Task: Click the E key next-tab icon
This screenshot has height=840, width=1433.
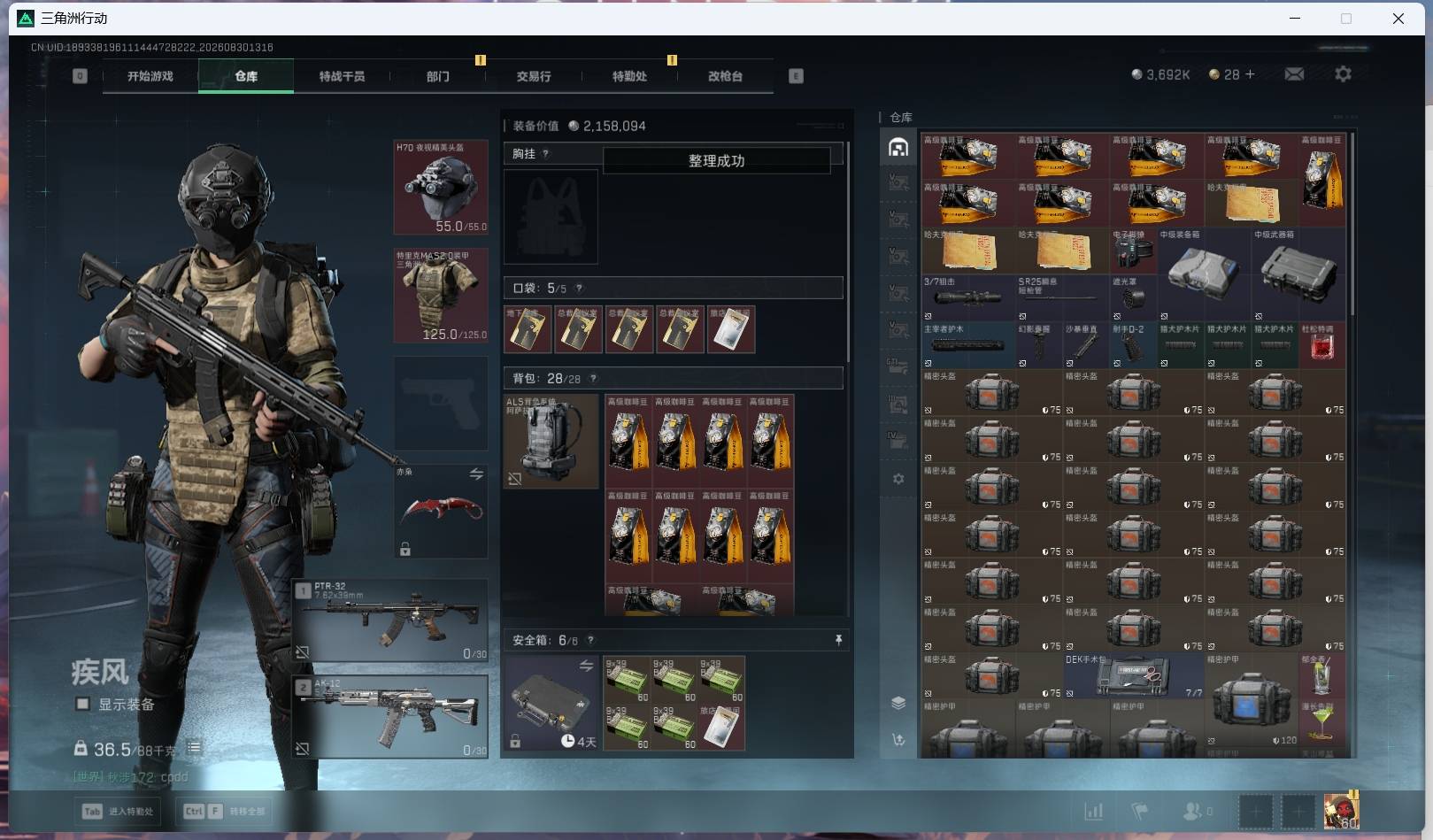Action: click(796, 76)
